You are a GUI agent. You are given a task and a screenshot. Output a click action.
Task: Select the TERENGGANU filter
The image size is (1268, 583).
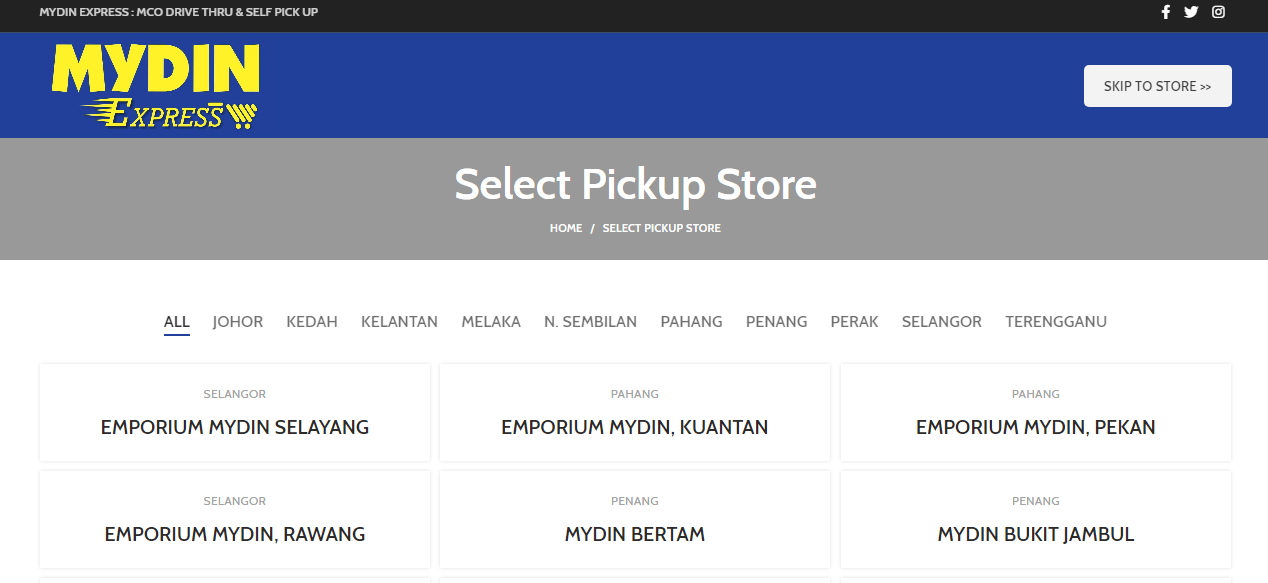[1056, 321]
